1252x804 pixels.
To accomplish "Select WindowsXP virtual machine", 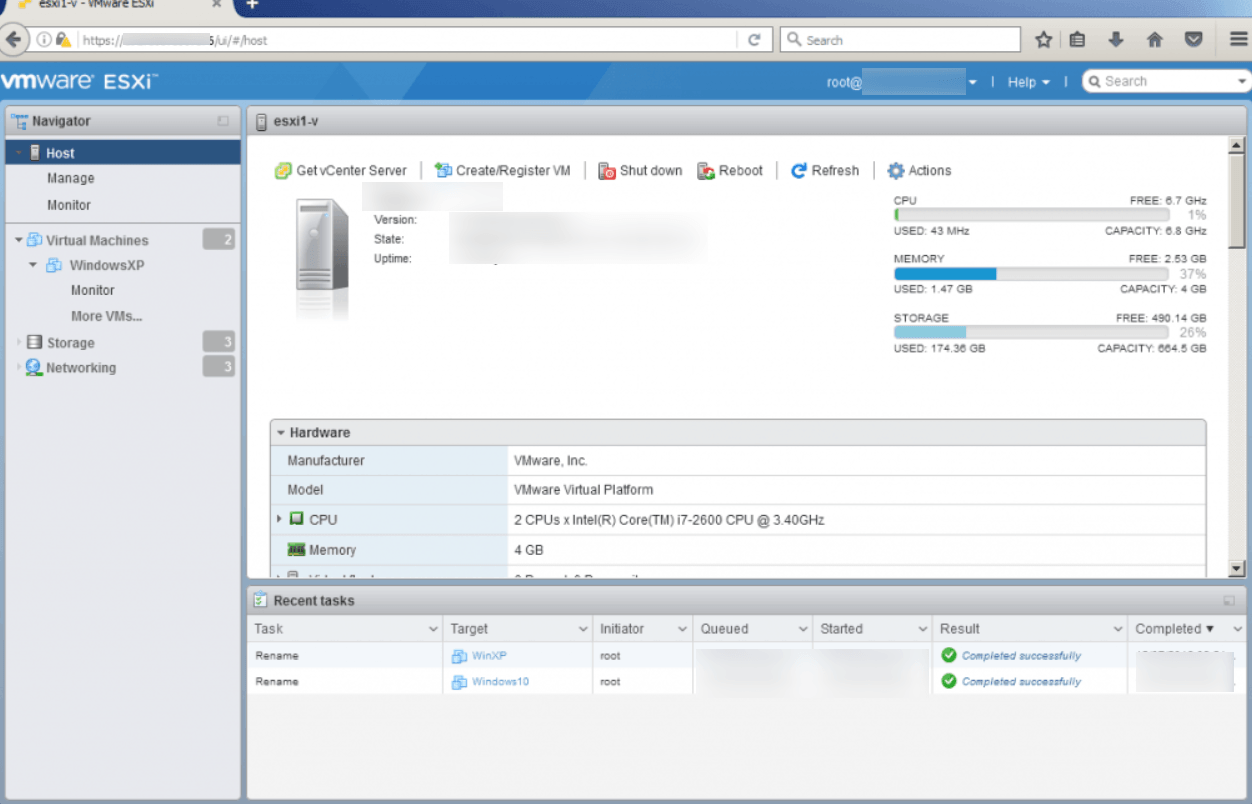I will coord(106,266).
